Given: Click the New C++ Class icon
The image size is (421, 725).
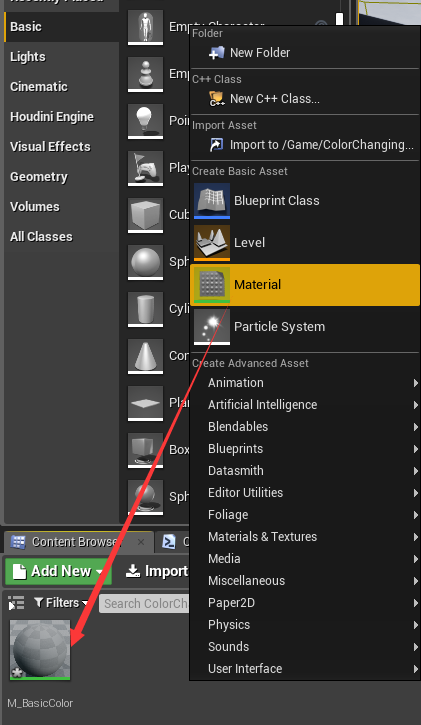Looking at the screenshot, I should (x=216, y=98).
